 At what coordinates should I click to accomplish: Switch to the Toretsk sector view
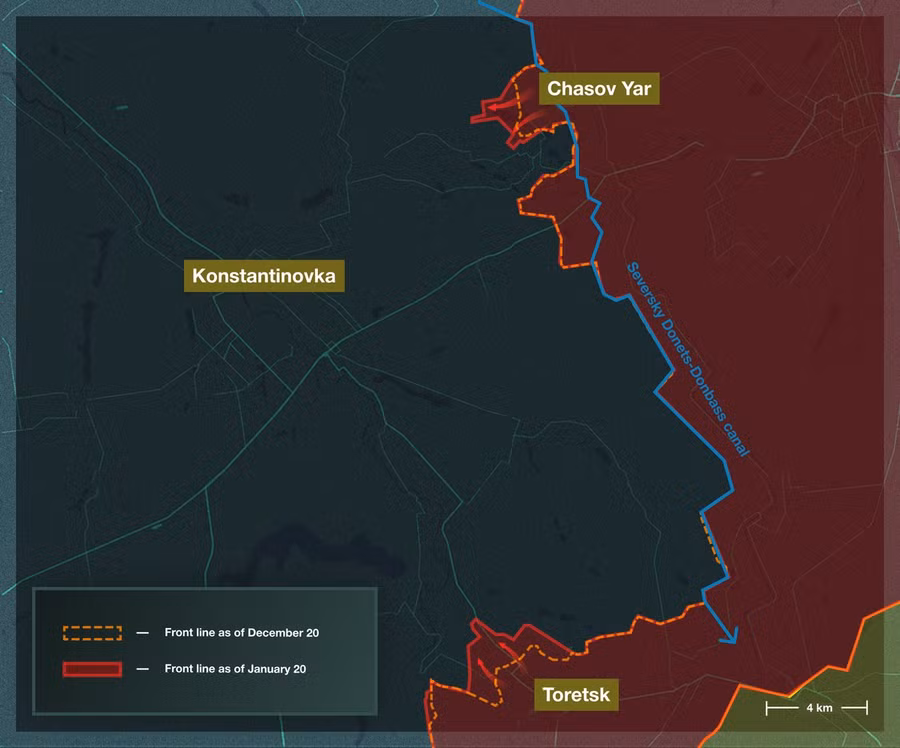[577, 692]
